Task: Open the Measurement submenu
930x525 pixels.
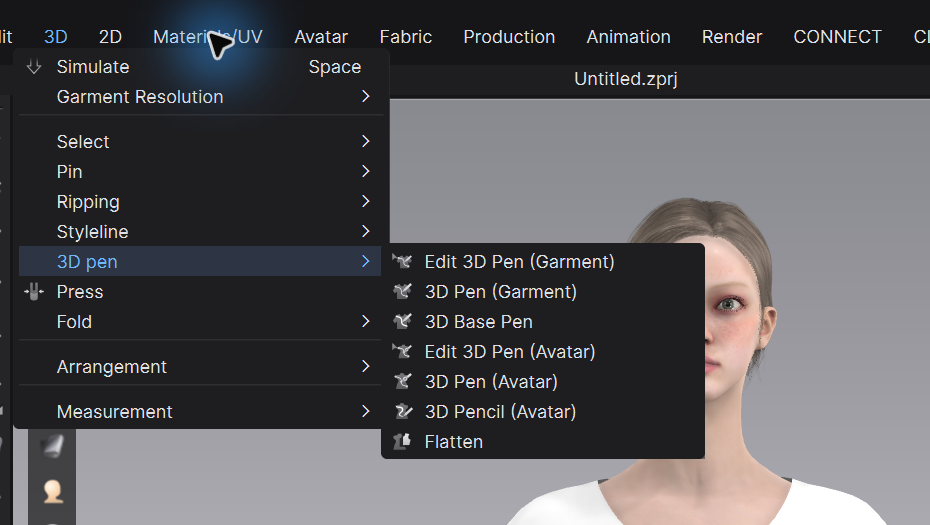Action: coord(365,411)
